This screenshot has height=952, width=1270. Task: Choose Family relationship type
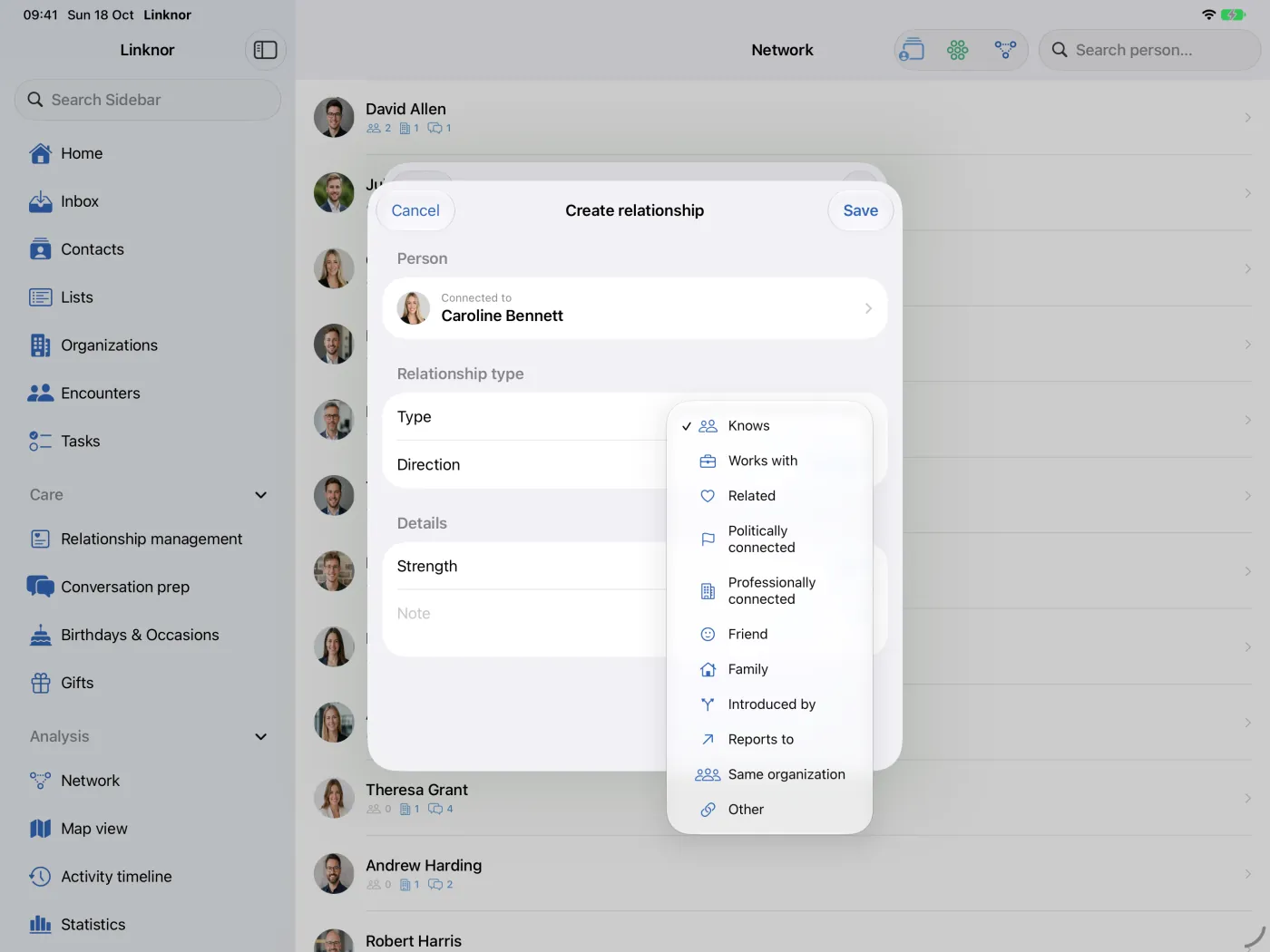tap(769, 669)
